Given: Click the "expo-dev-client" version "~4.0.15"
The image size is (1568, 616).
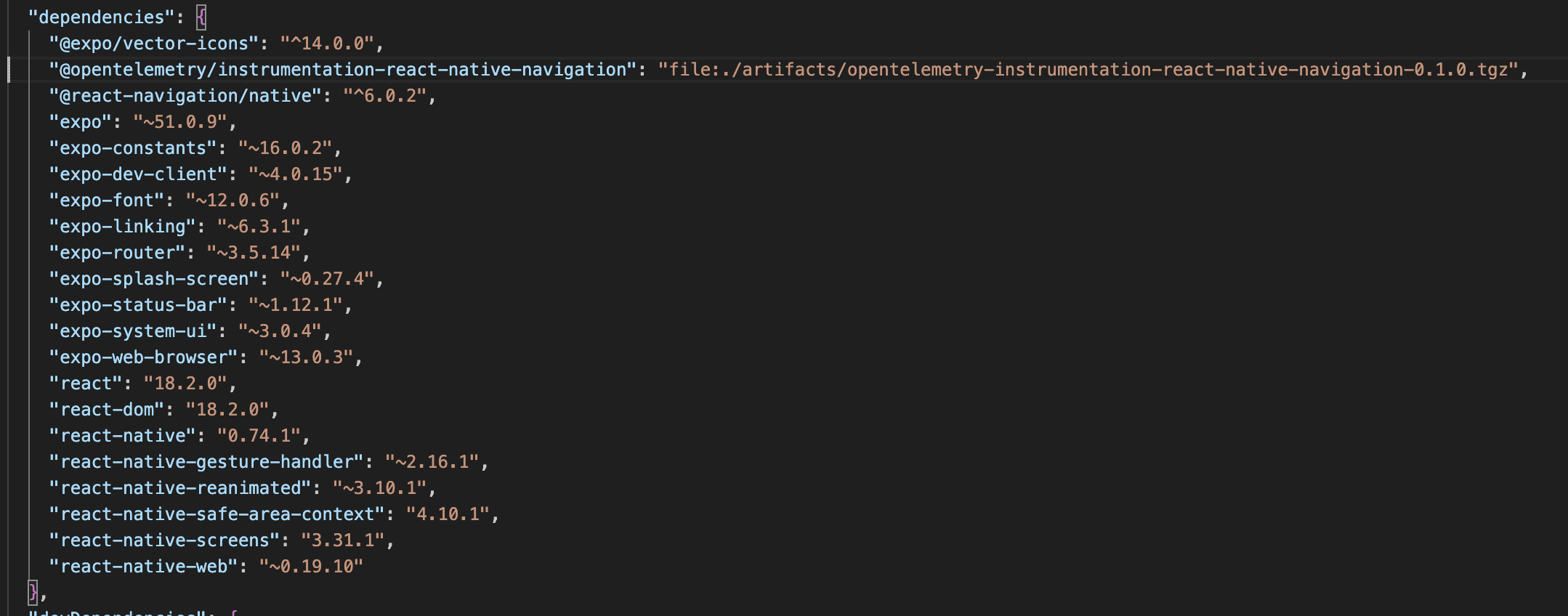Looking at the screenshot, I should click(296, 174).
